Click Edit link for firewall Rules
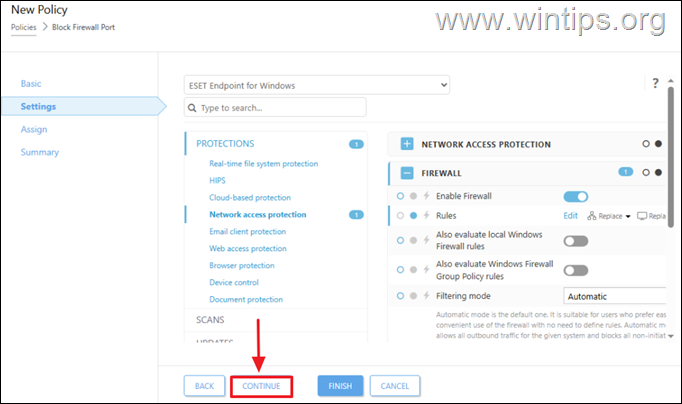 click(x=570, y=216)
